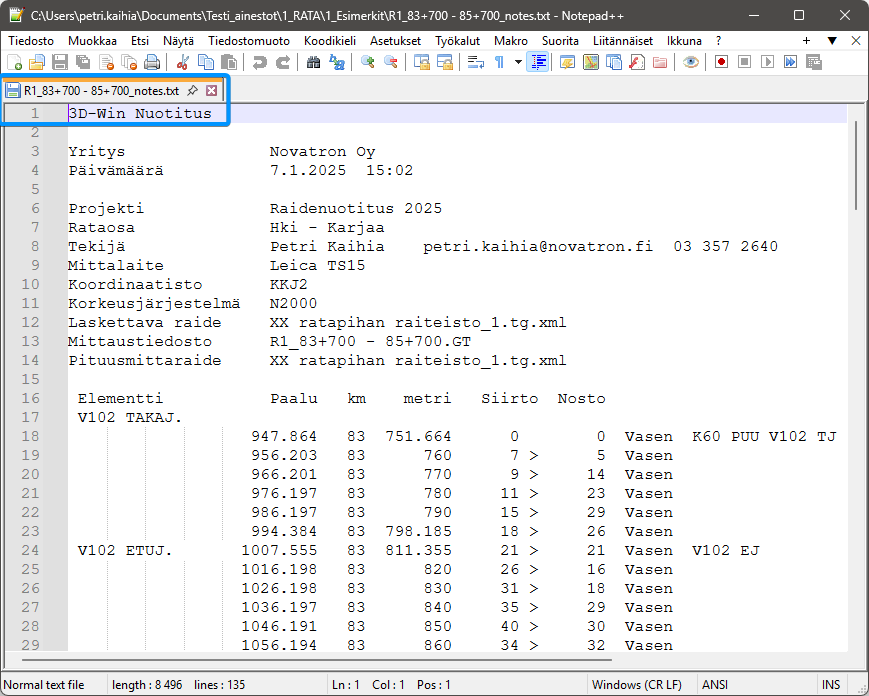Open a file with the folder icon
The width and height of the screenshot is (869, 696).
click(x=37, y=62)
